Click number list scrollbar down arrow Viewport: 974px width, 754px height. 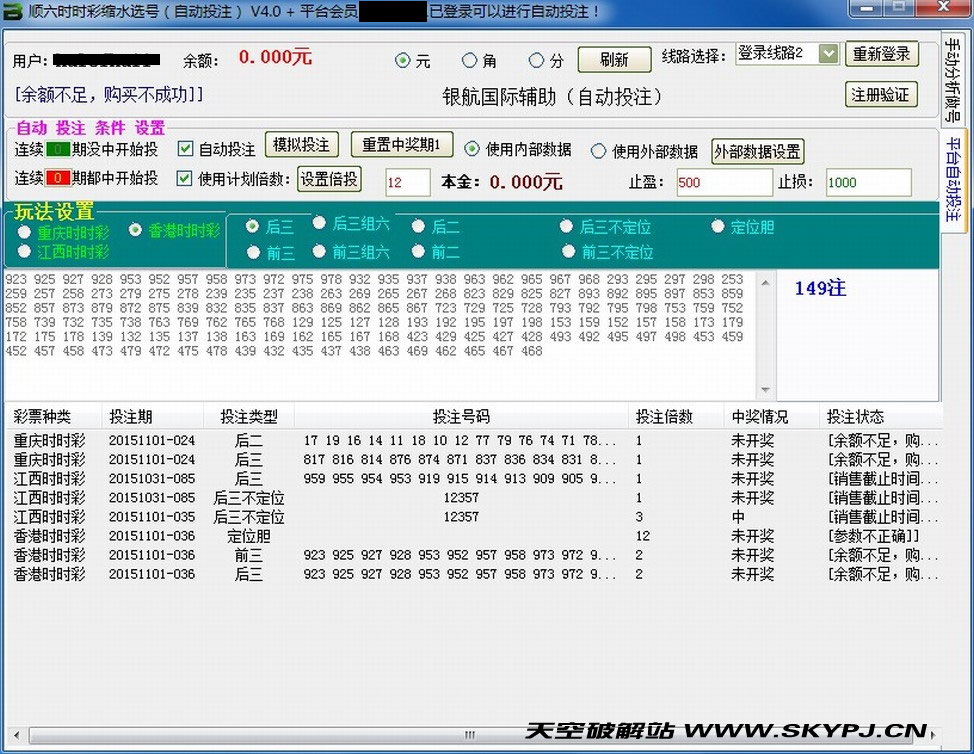(x=766, y=390)
